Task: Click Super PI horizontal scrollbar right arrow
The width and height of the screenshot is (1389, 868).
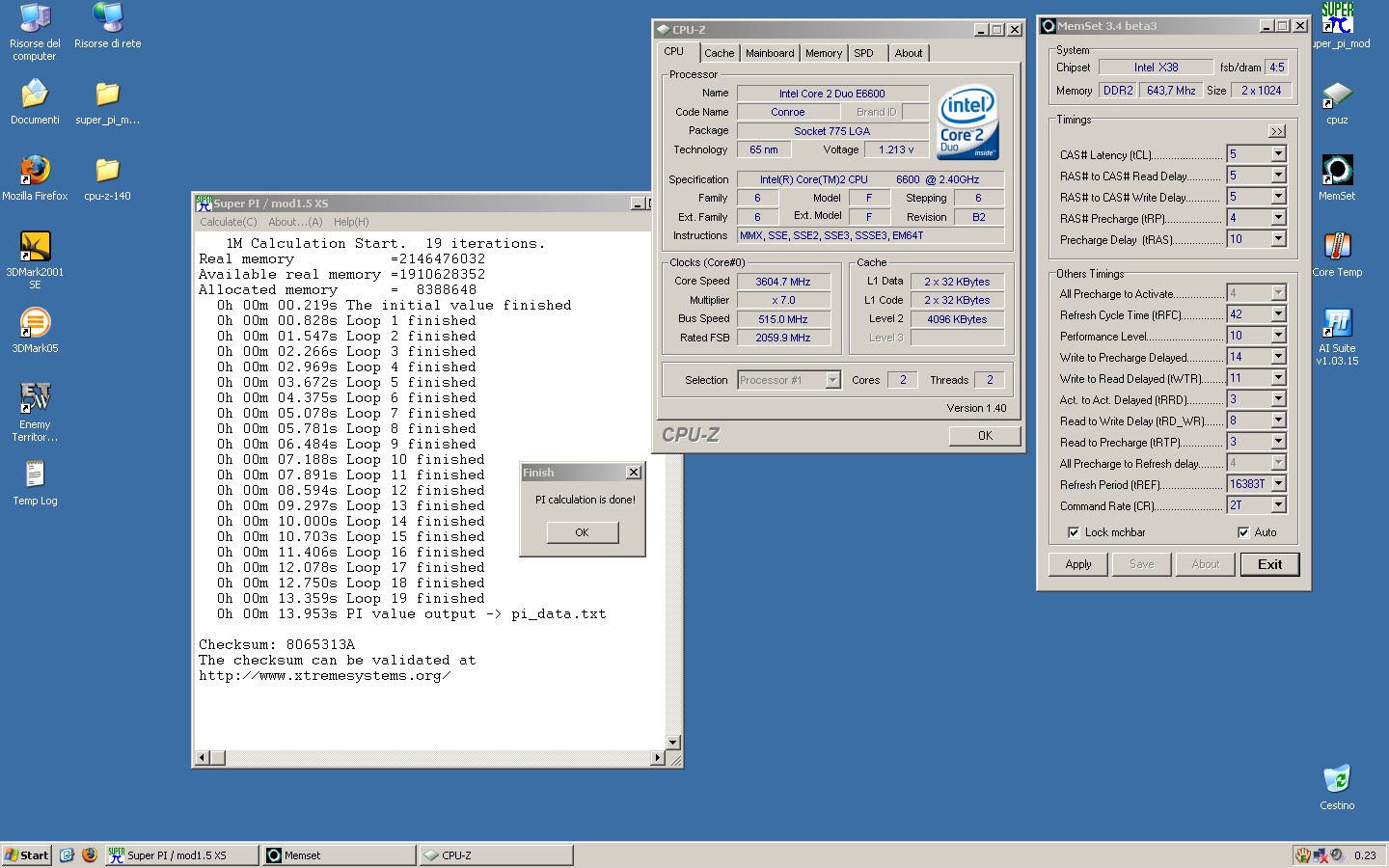Action: [658, 758]
